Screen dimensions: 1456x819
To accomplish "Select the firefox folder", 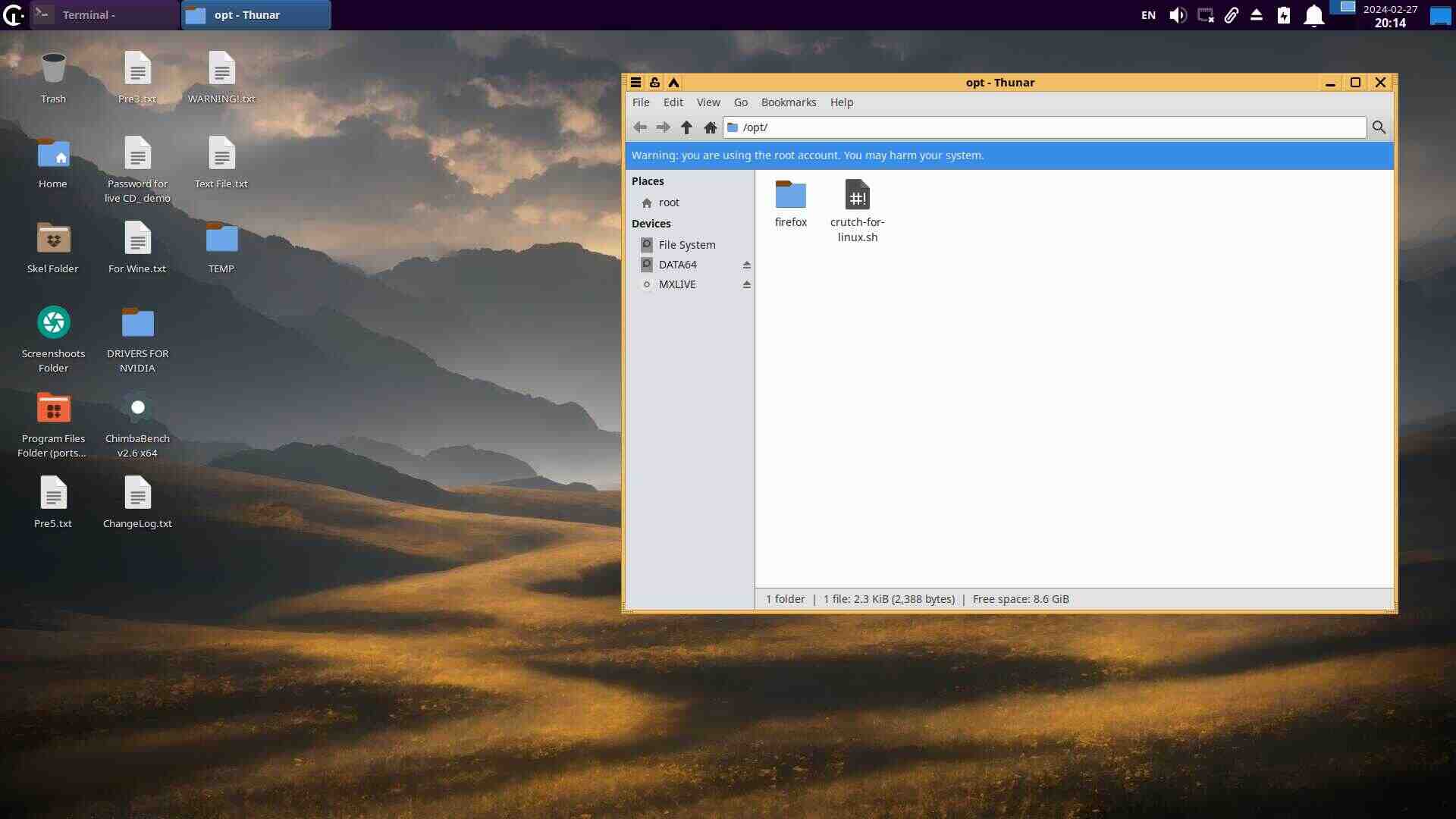I will [790, 196].
